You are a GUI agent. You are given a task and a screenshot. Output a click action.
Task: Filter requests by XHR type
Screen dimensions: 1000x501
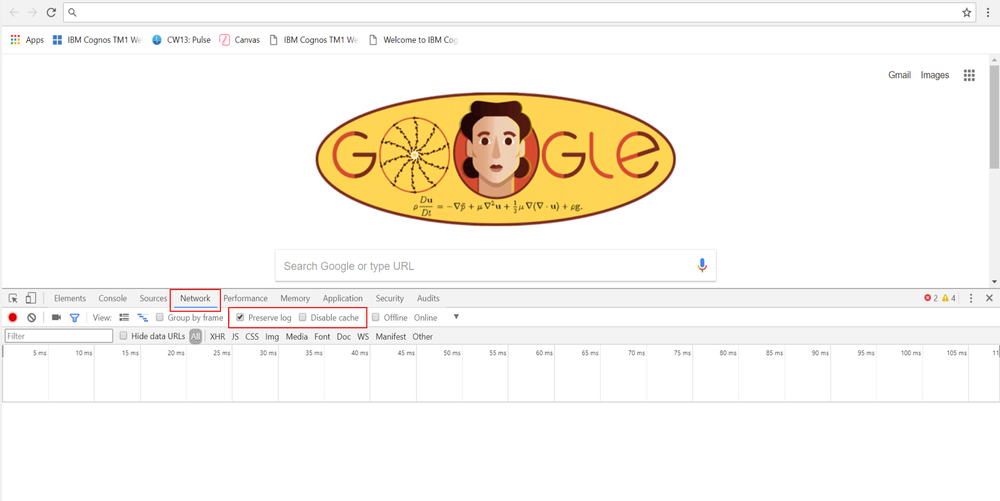(217, 337)
